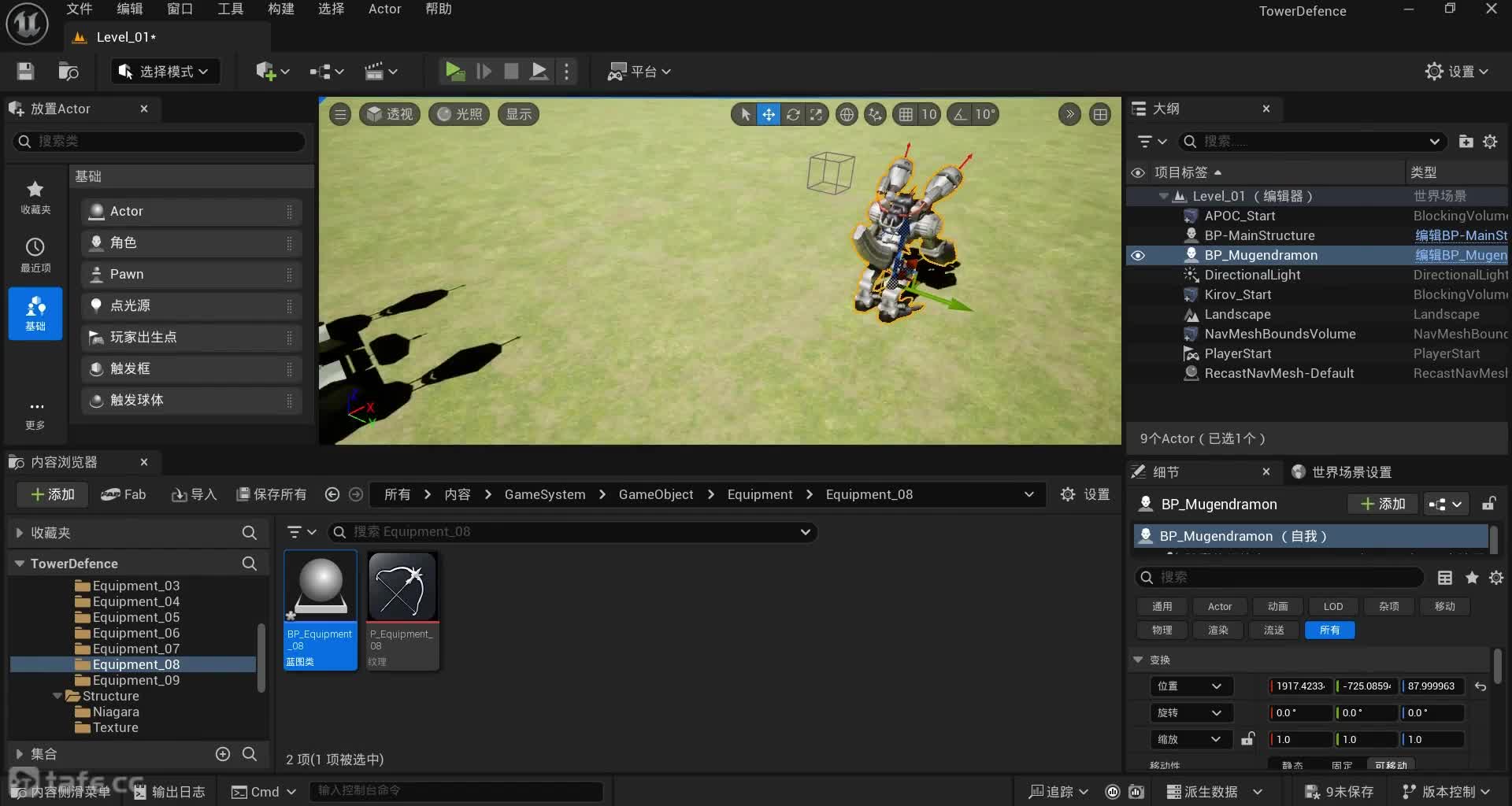Save the current level with the floppy disk icon
Image resolution: width=1512 pixels, height=806 pixels.
[x=25, y=72]
